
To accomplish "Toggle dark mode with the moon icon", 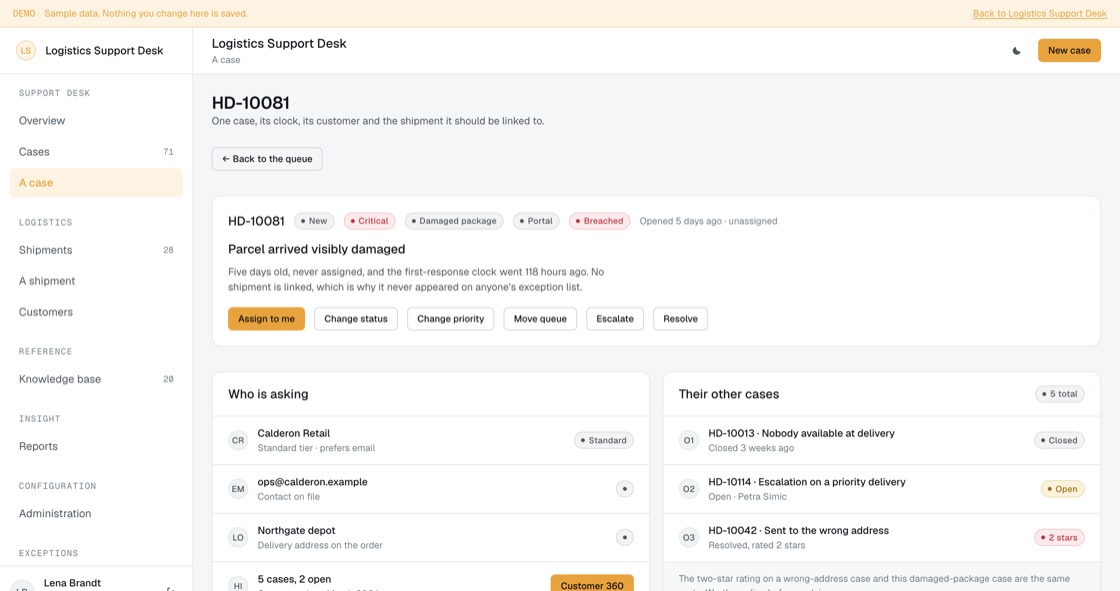I will pos(1016,51).
